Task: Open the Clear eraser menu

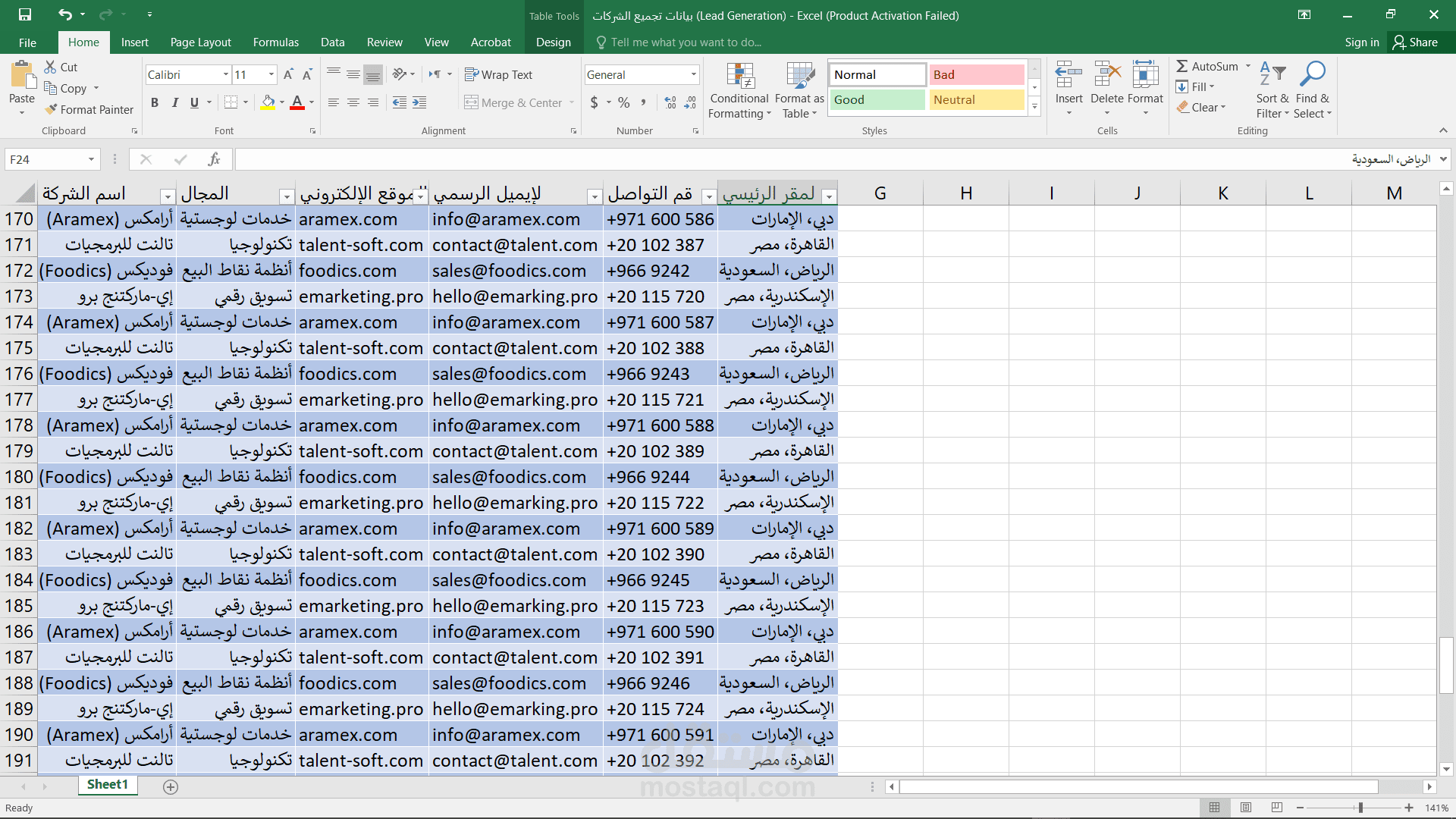Action: pos(1201,108)
